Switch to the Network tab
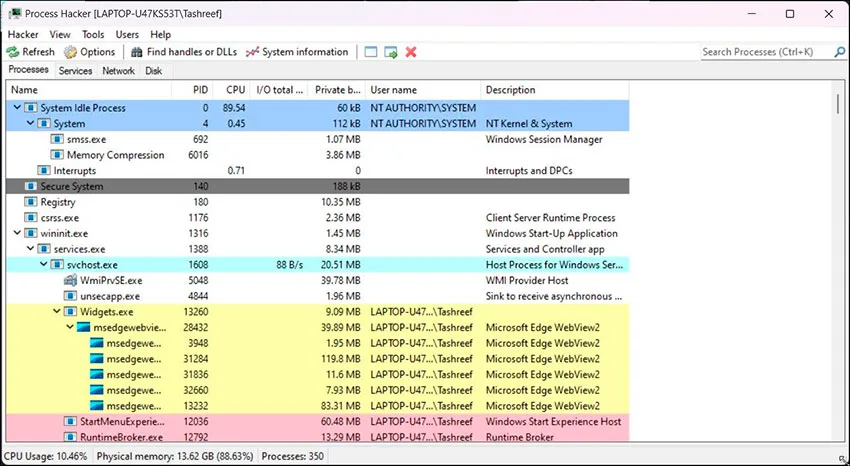Viewport: 850px width, 466px height. click(119, 71)
